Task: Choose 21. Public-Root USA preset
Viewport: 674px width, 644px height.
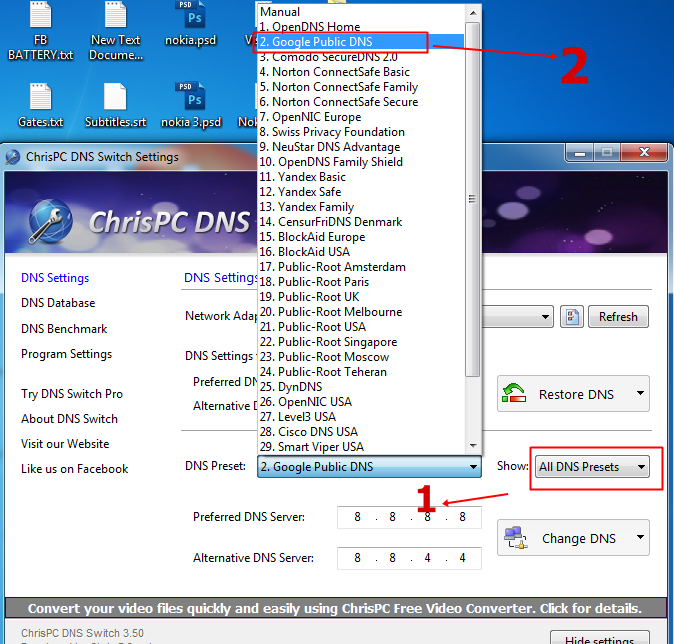Action: pyautogui.click(x=361, y=327)
